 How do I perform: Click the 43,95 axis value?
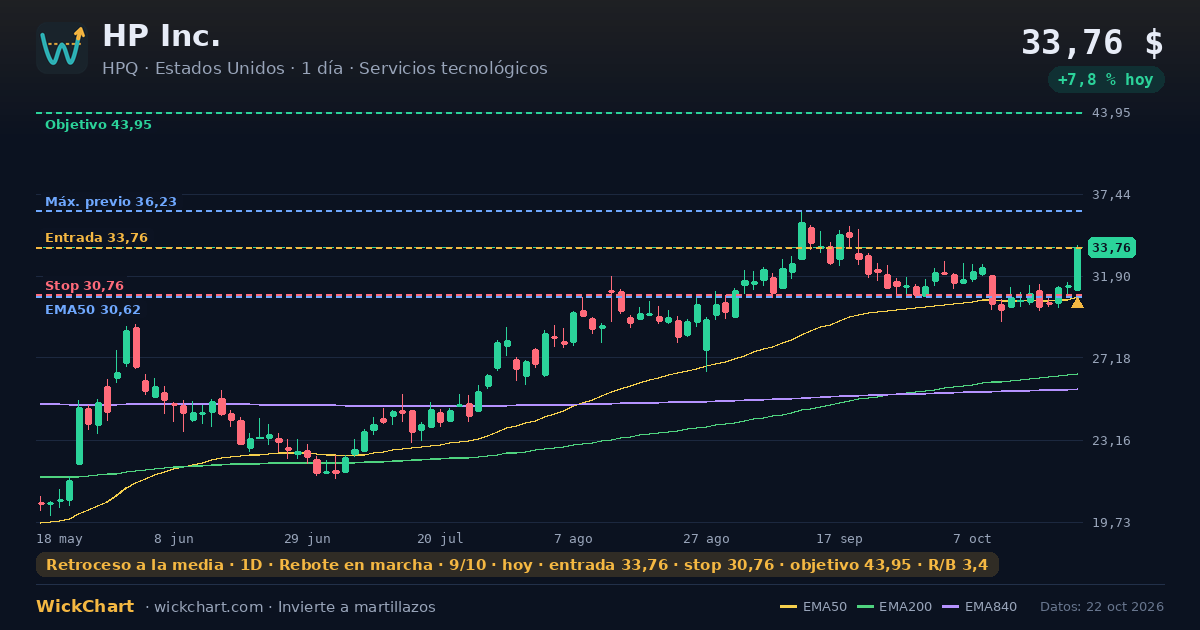(1111, 113)
